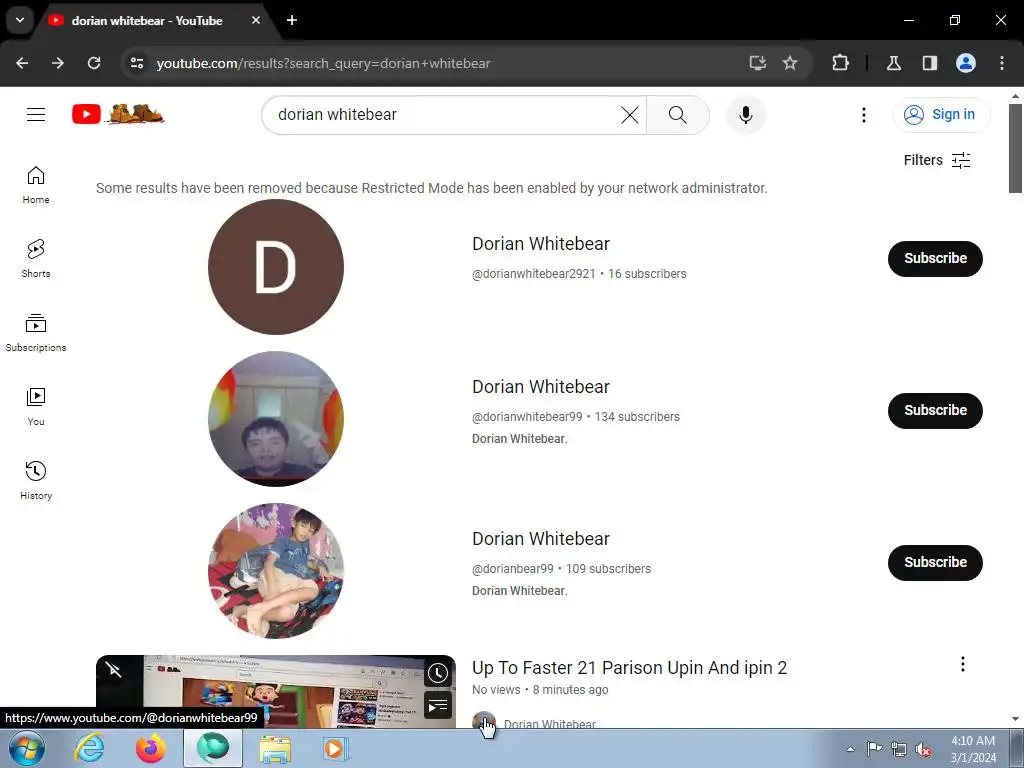Reload the YouTube page
Image resolution: width=1024 pixels, height=768 pixels.
pyautogui.click(x=94, y=63)
